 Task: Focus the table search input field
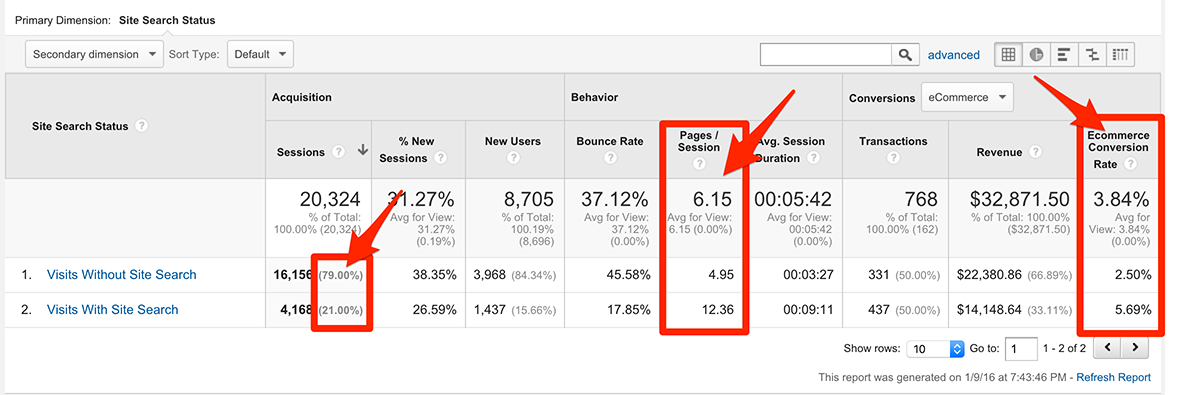tap(827, 54)
